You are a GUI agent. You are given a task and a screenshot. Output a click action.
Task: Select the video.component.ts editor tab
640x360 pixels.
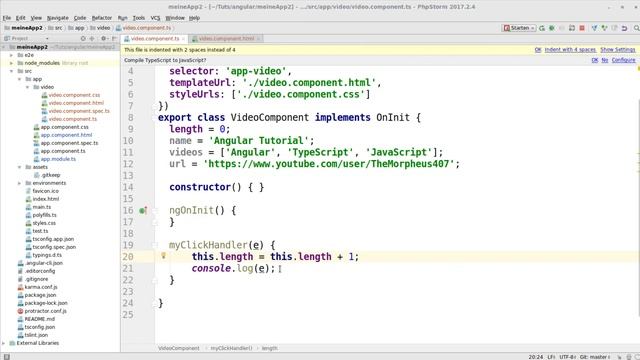click(x=155, y=38)
